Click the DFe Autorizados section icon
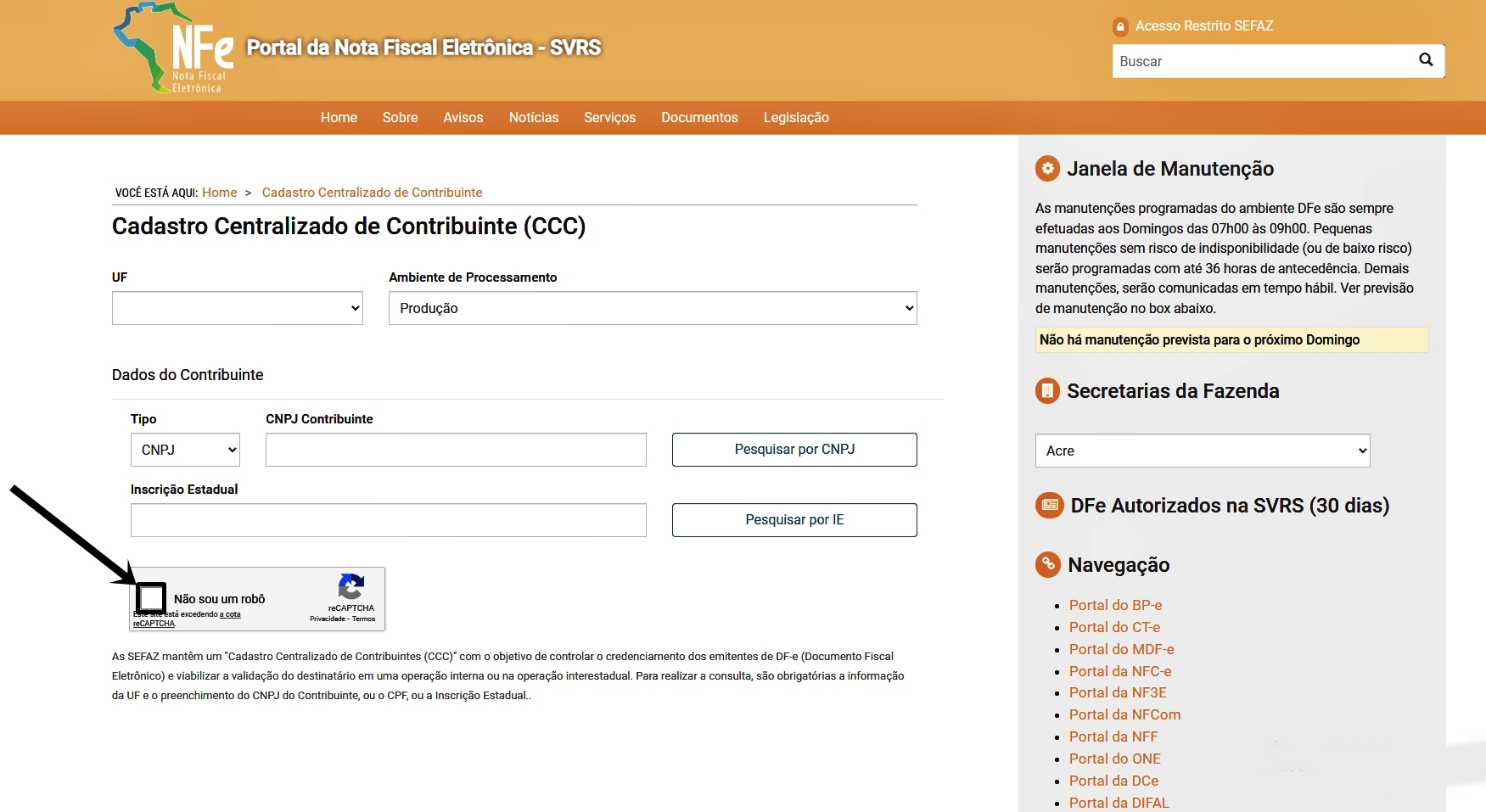This screenshot has width=1486, height=812. 1050,505
